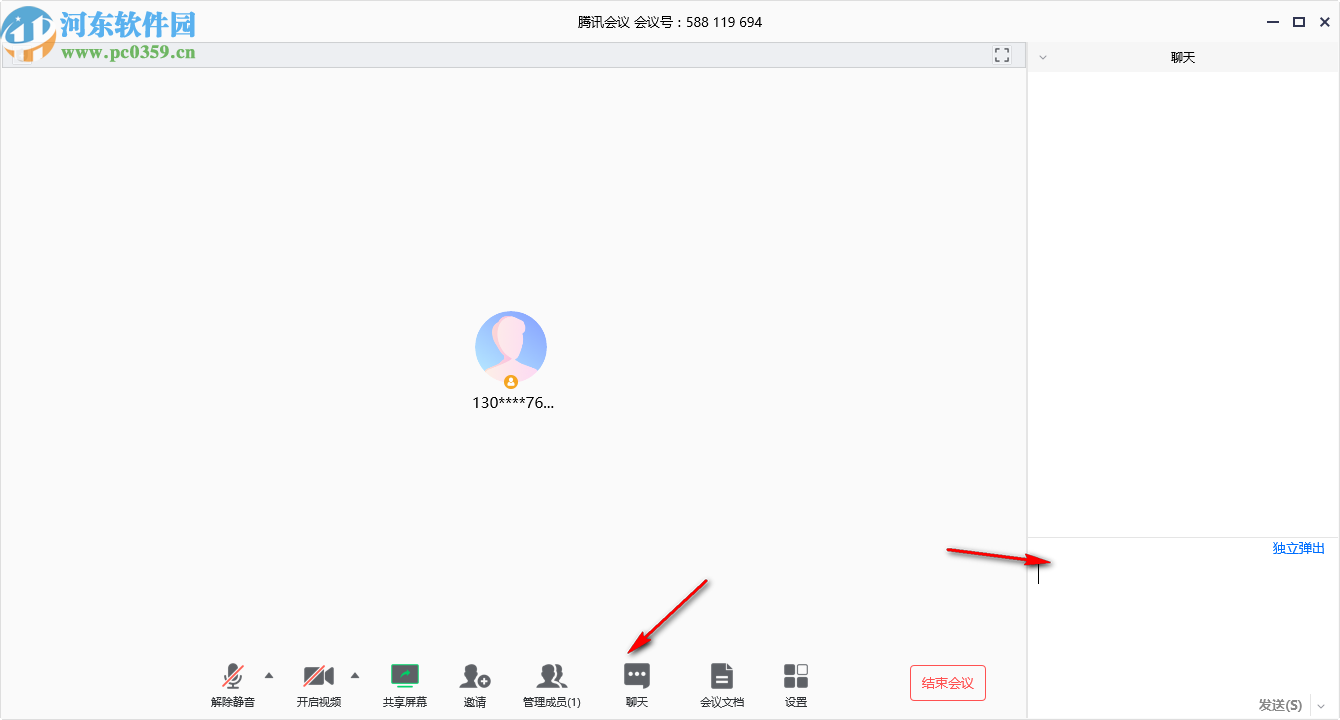Close the 腾讯会议 window
Screen dimensions: 1340x720
point(1324,21)
